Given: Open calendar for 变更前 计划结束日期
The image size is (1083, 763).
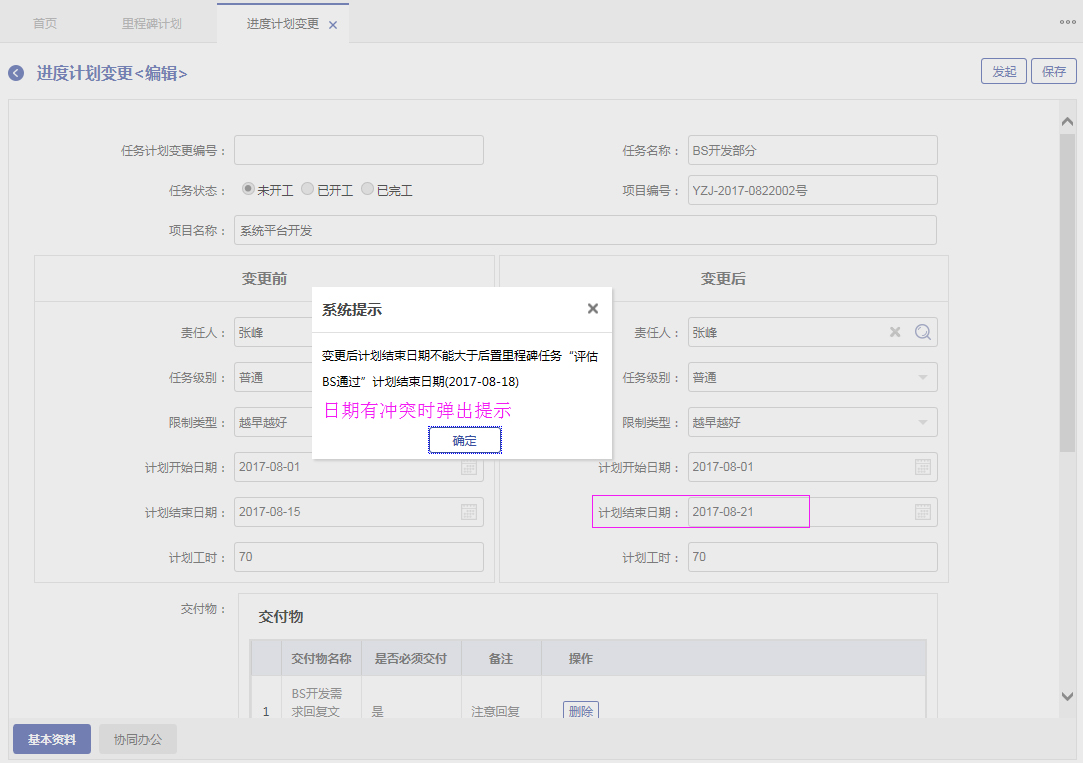Looking at the screenshot, I should pos(468,512).
